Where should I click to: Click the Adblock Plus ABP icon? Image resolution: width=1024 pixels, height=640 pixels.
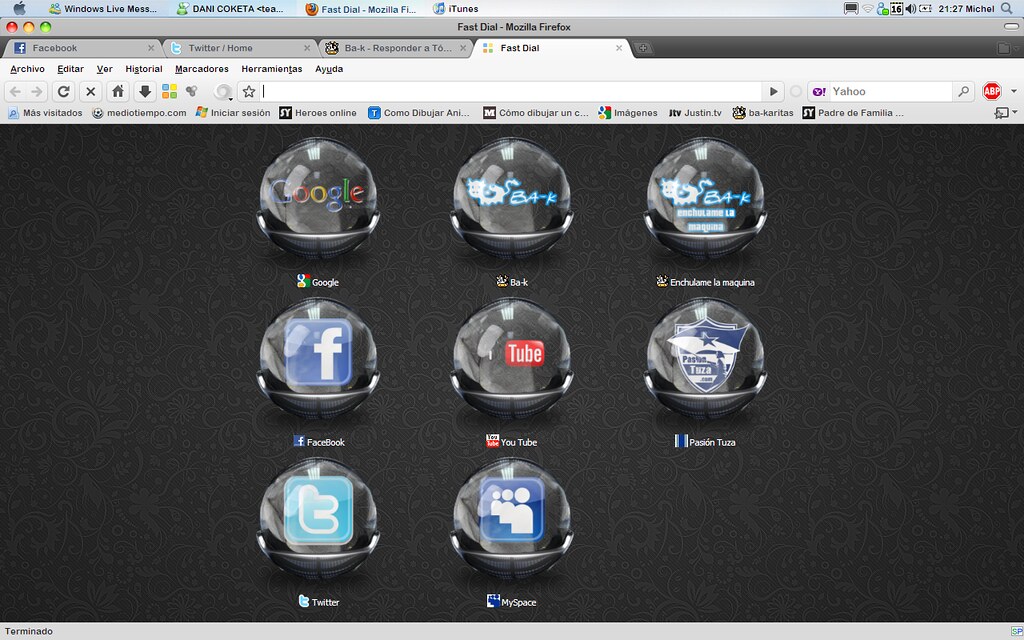[991, 91]
